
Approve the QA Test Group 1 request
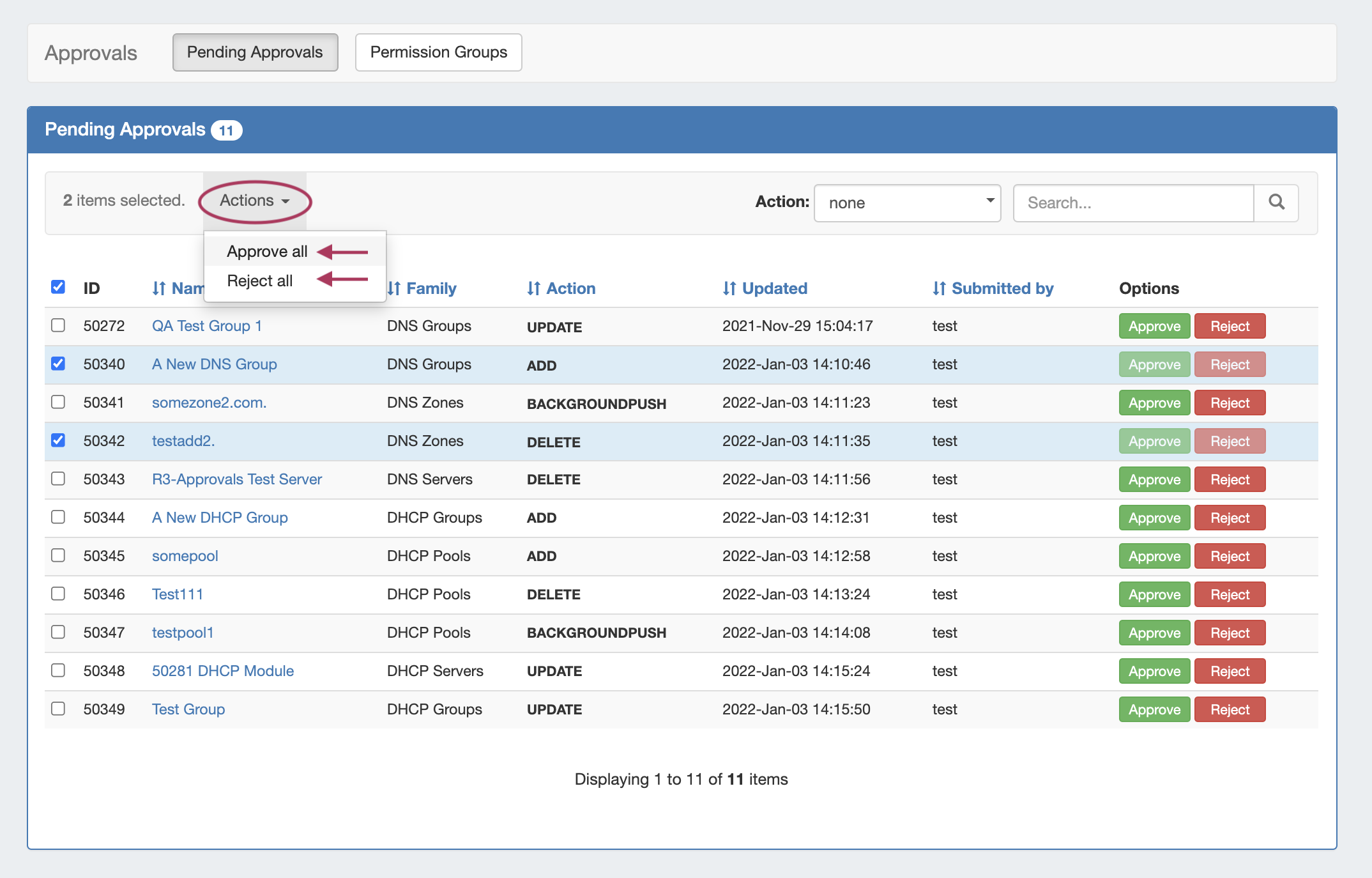click(x=1154, y=326)
